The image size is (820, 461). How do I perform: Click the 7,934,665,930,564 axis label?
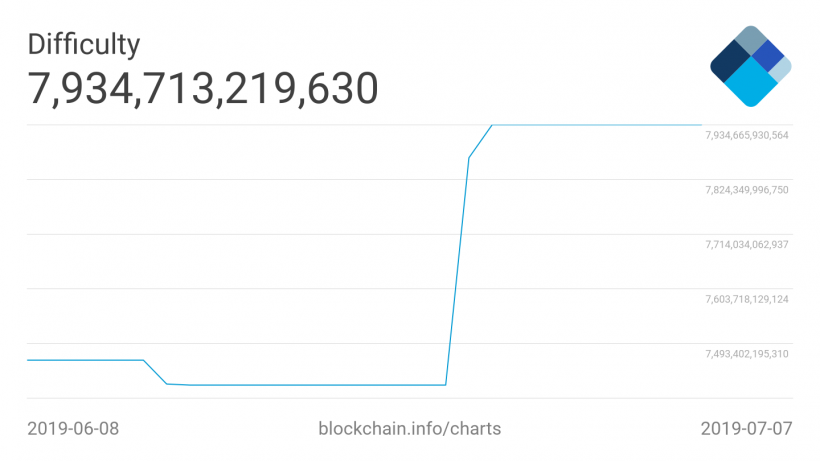coord(747,135)
